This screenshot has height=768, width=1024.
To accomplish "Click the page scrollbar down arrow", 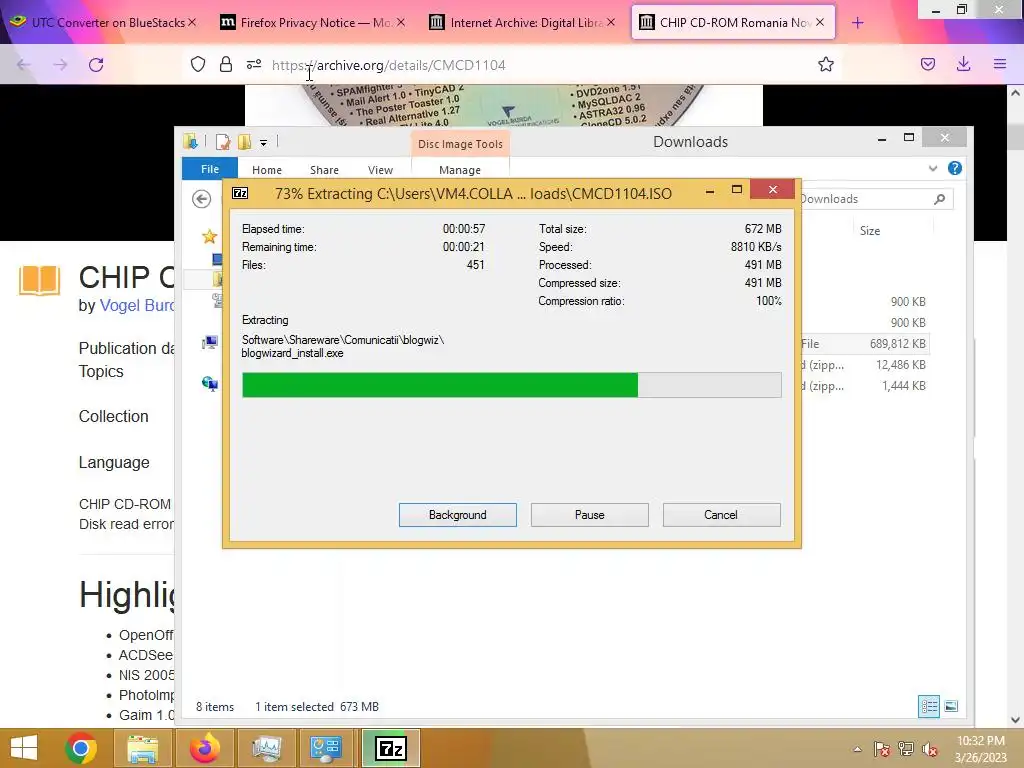I will pos(1016,720).
